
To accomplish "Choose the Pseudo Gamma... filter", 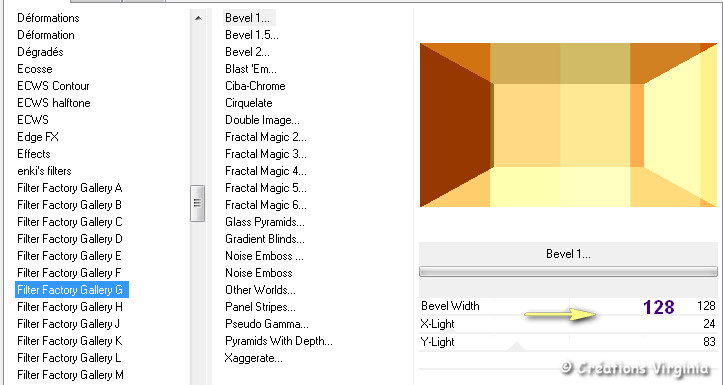I will 267,324.
